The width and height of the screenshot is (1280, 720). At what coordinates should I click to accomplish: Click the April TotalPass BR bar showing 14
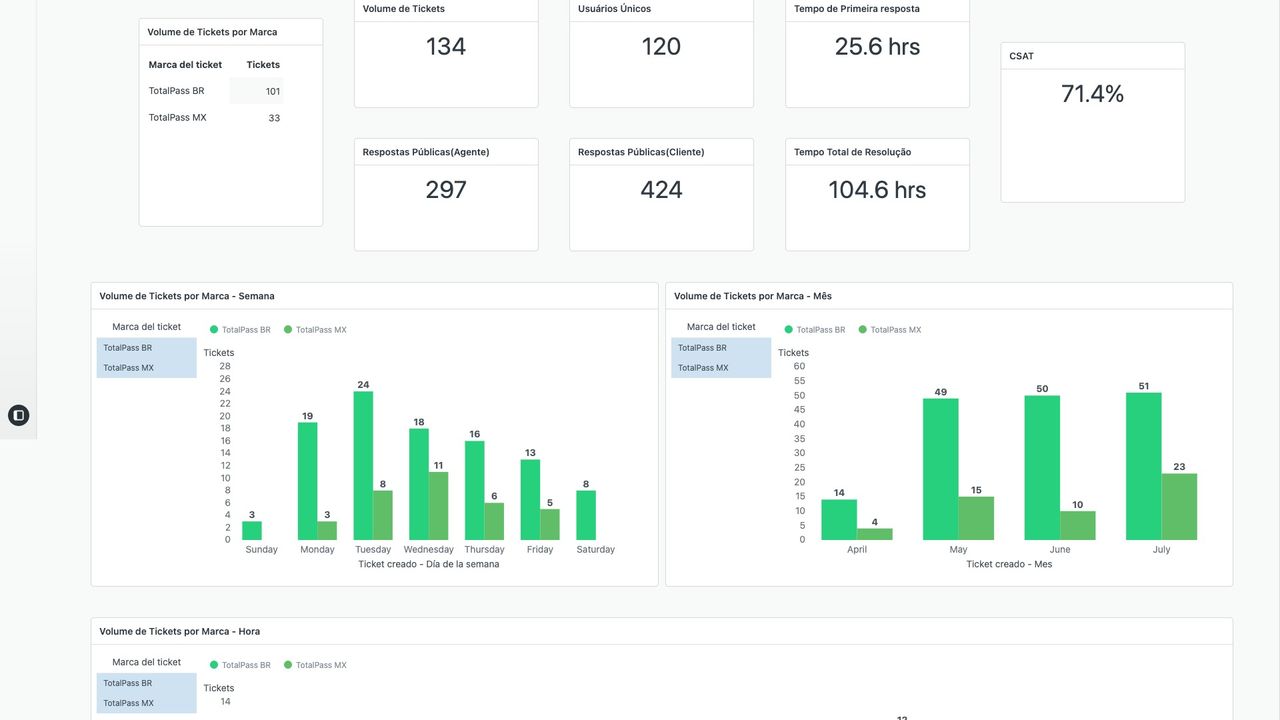[x=839, y=520]
